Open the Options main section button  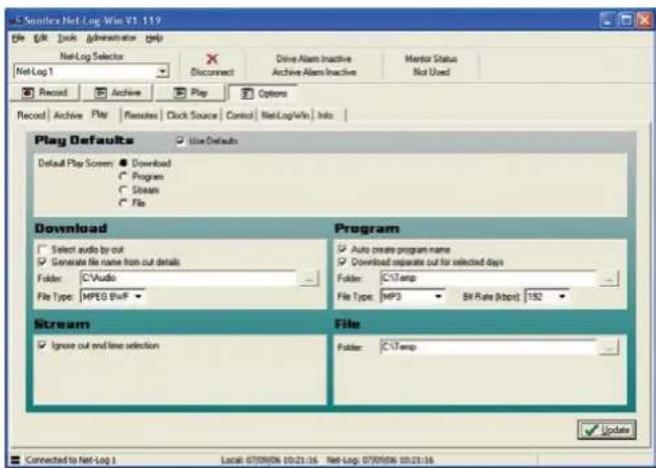[263, 93]
